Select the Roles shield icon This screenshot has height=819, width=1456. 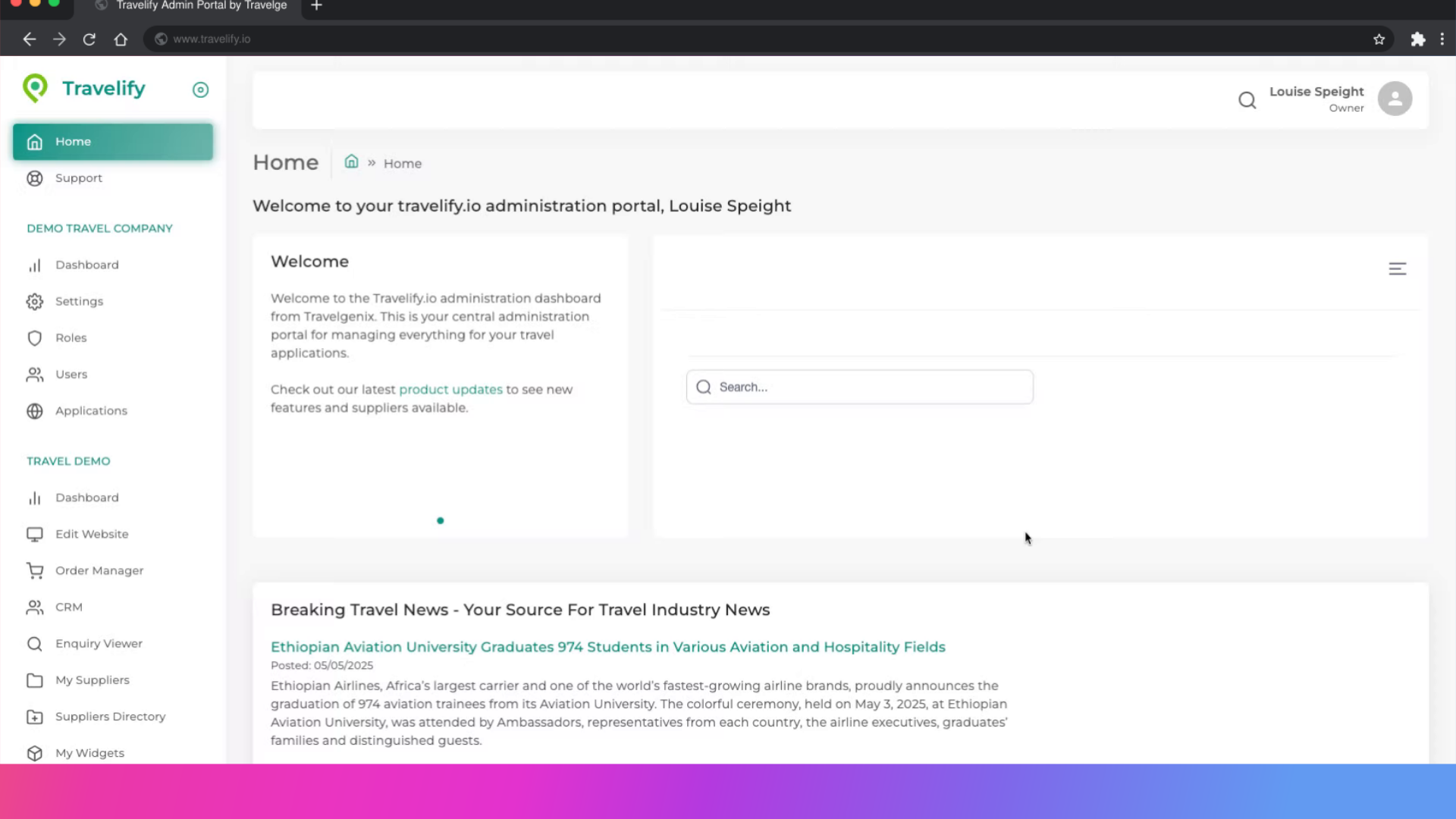tap(35, 337)
